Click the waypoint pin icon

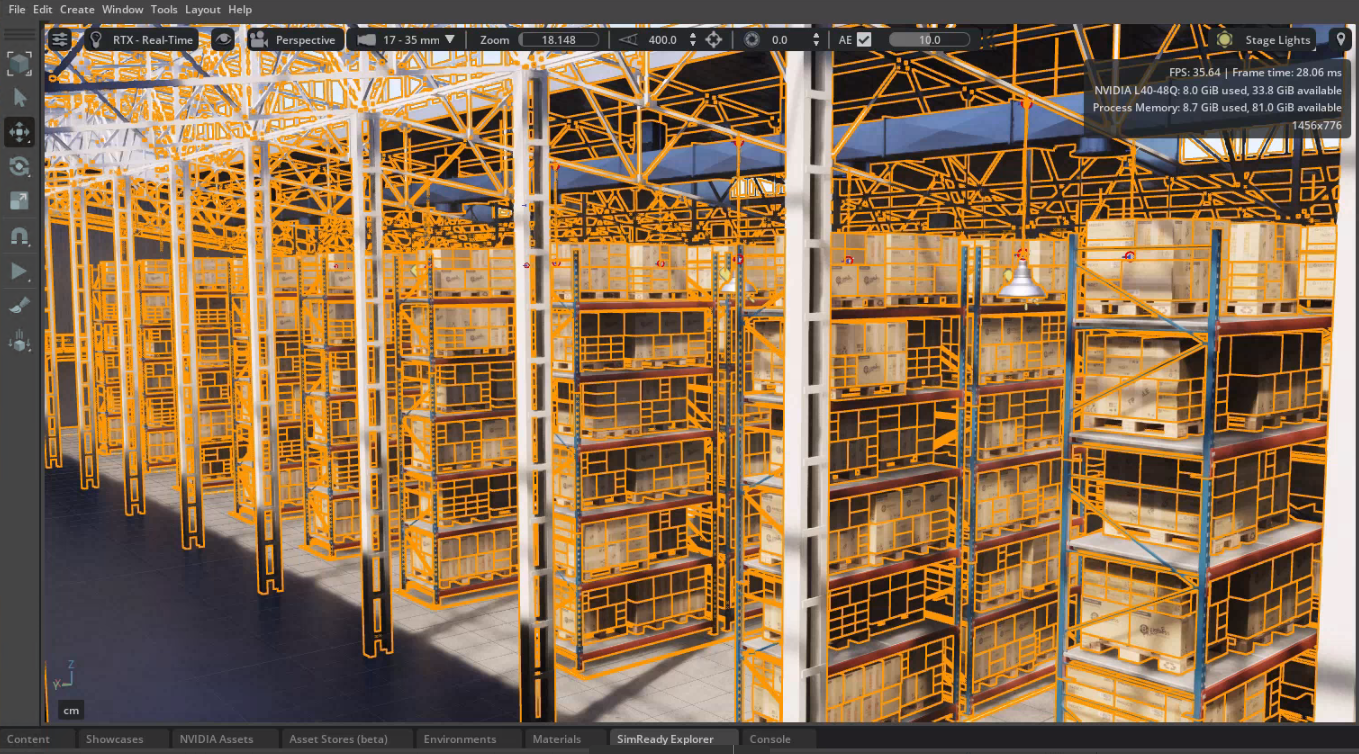click(x=1341, y=39)
